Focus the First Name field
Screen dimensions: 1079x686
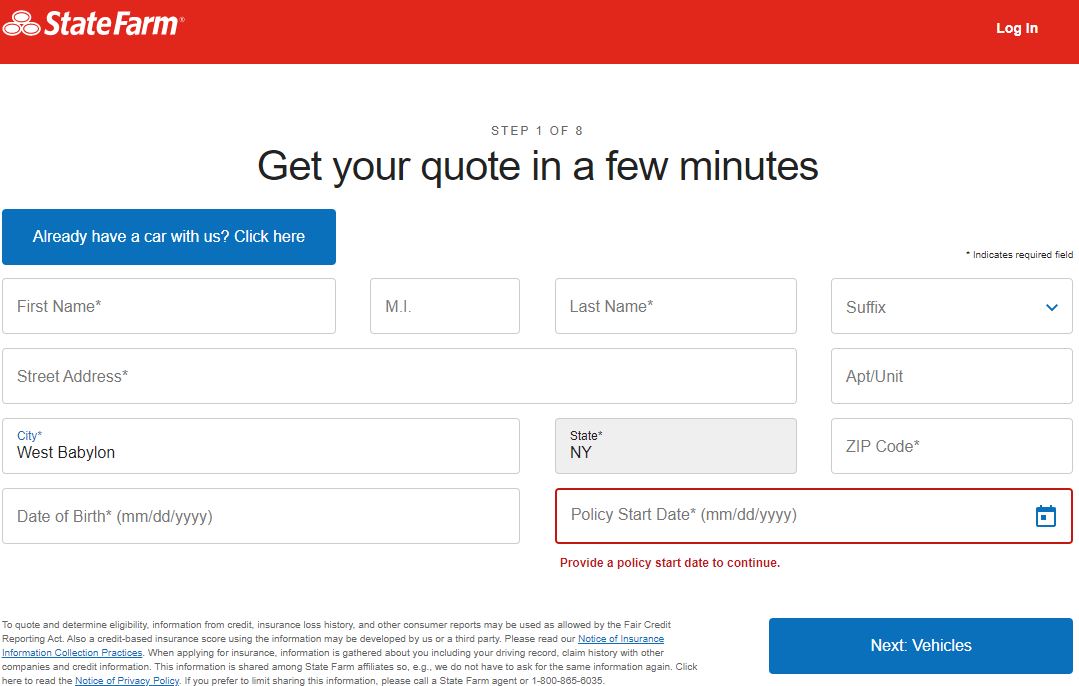click(168, 306)
